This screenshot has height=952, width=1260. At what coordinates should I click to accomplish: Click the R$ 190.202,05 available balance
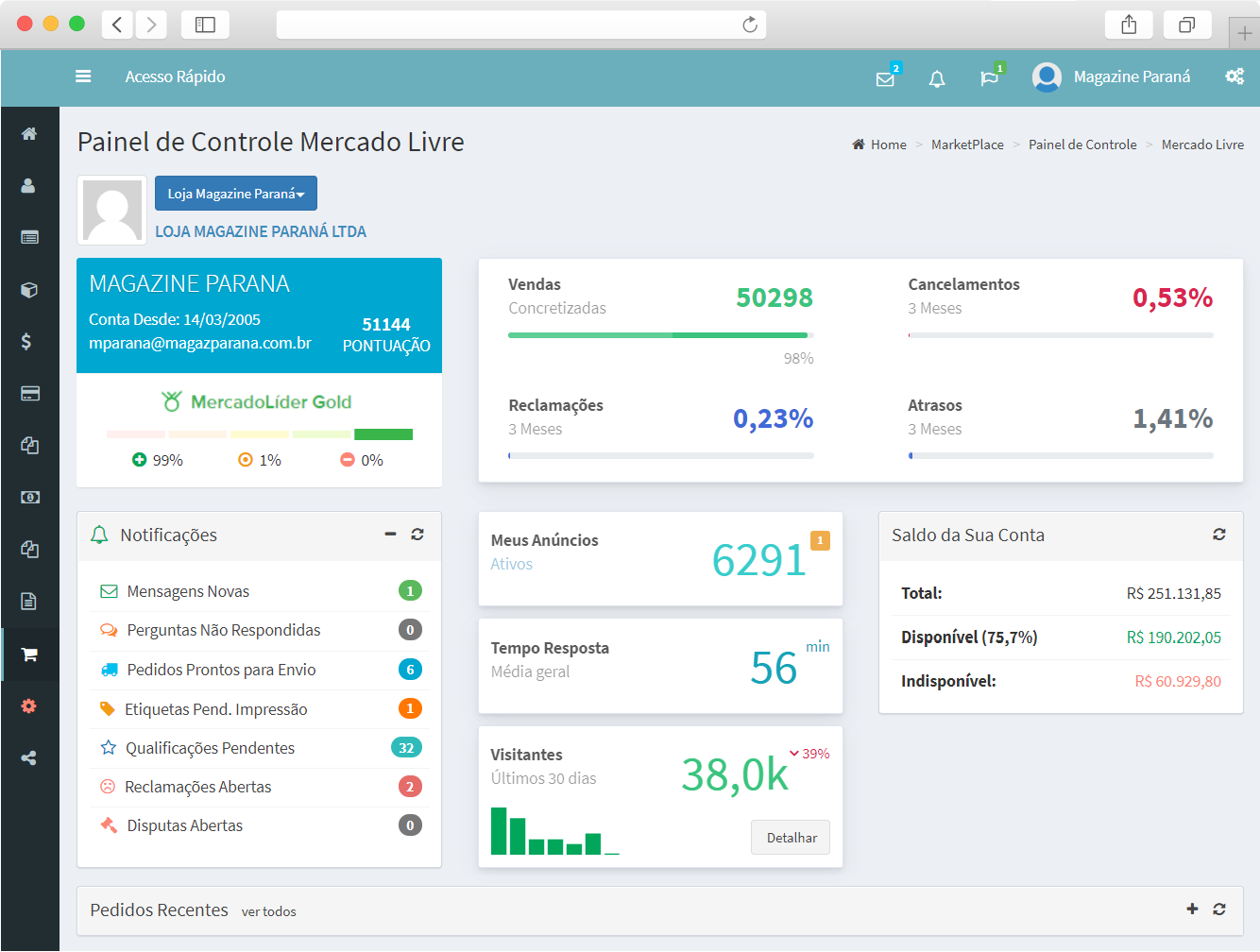tap(1173, 637)
